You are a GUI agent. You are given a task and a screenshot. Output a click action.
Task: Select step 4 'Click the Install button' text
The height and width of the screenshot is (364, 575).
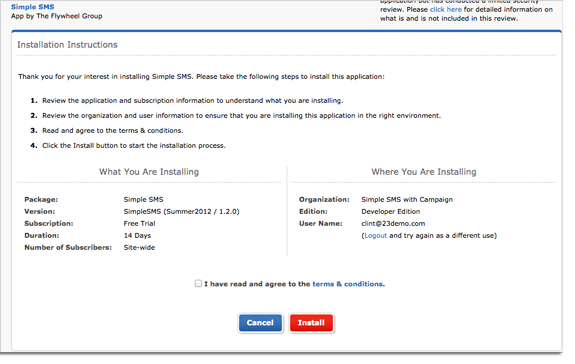tap(134, 146)
